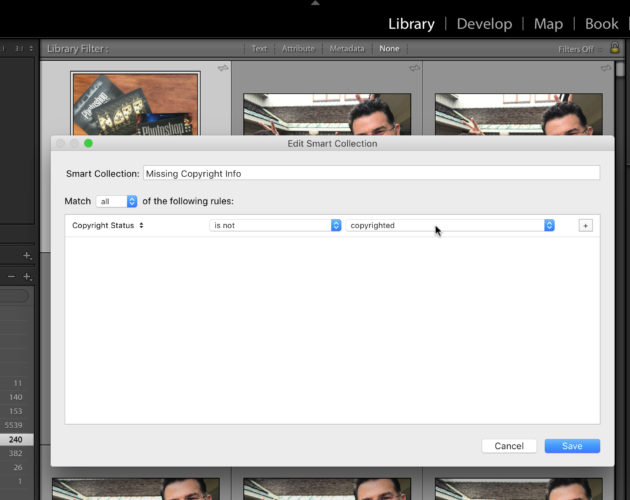
Task: Click the Cancel button
Action: 509,446
